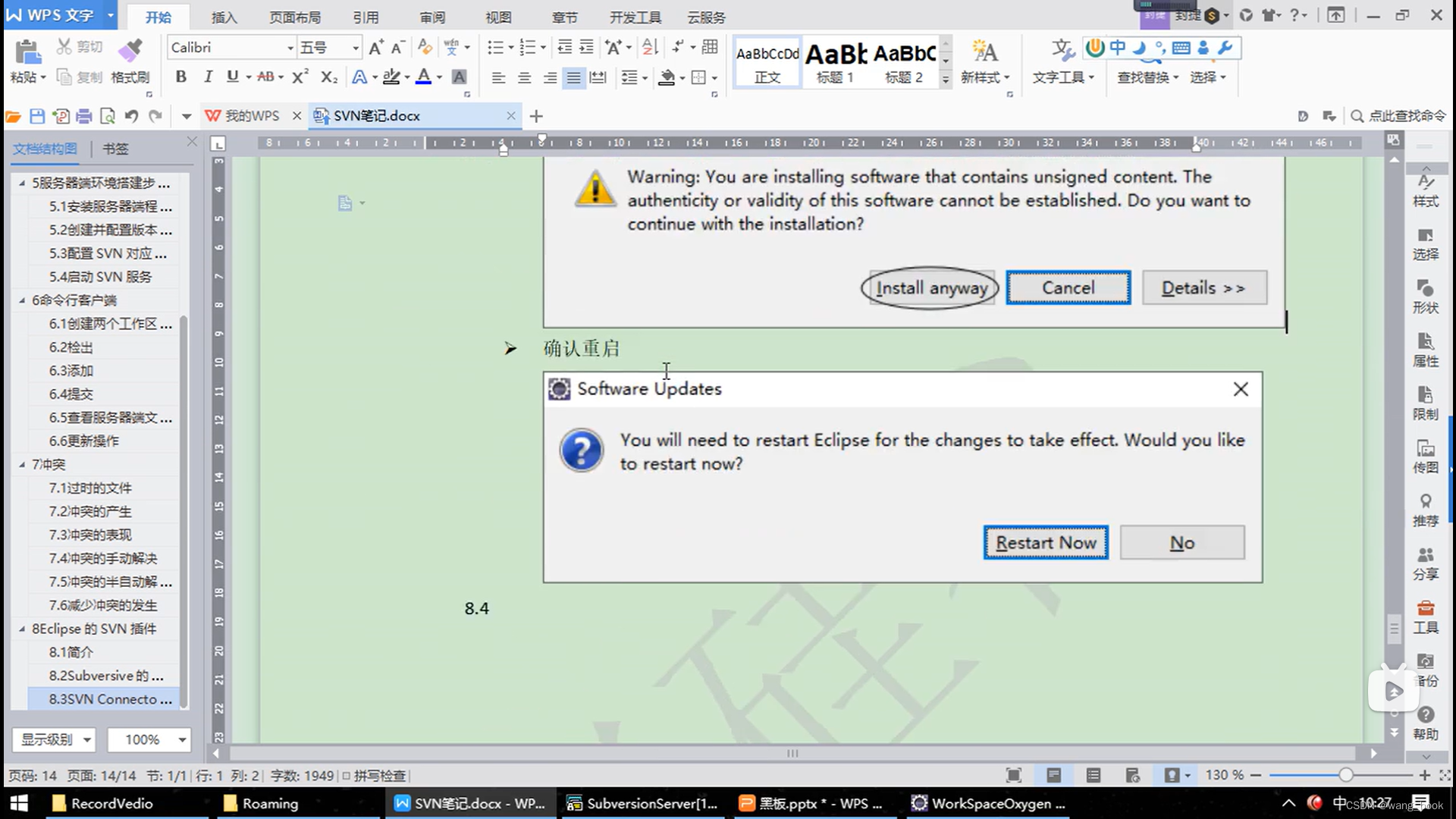The height and width of the screenshot is (819, 1456).
Task: Open the Calibri font name dropdown
Action: 290,49
